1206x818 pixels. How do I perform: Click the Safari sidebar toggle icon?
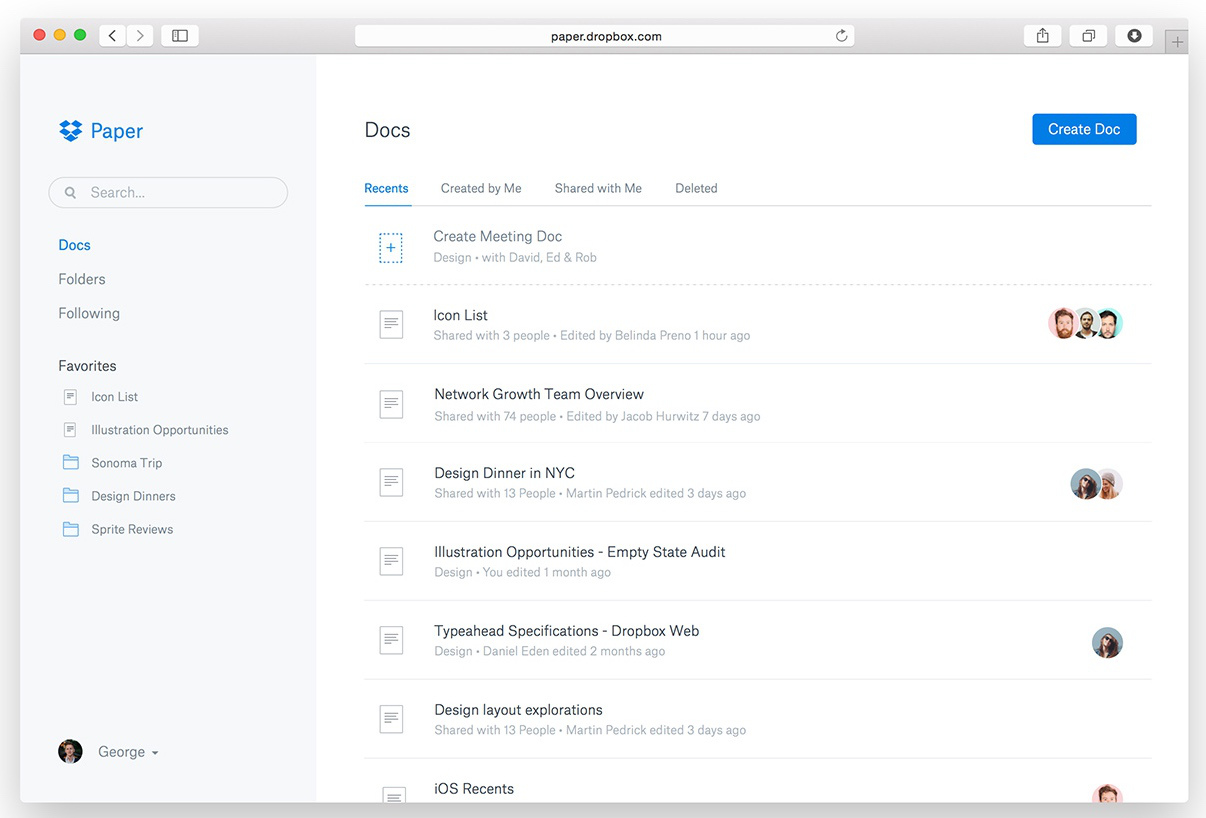[179, 34]
